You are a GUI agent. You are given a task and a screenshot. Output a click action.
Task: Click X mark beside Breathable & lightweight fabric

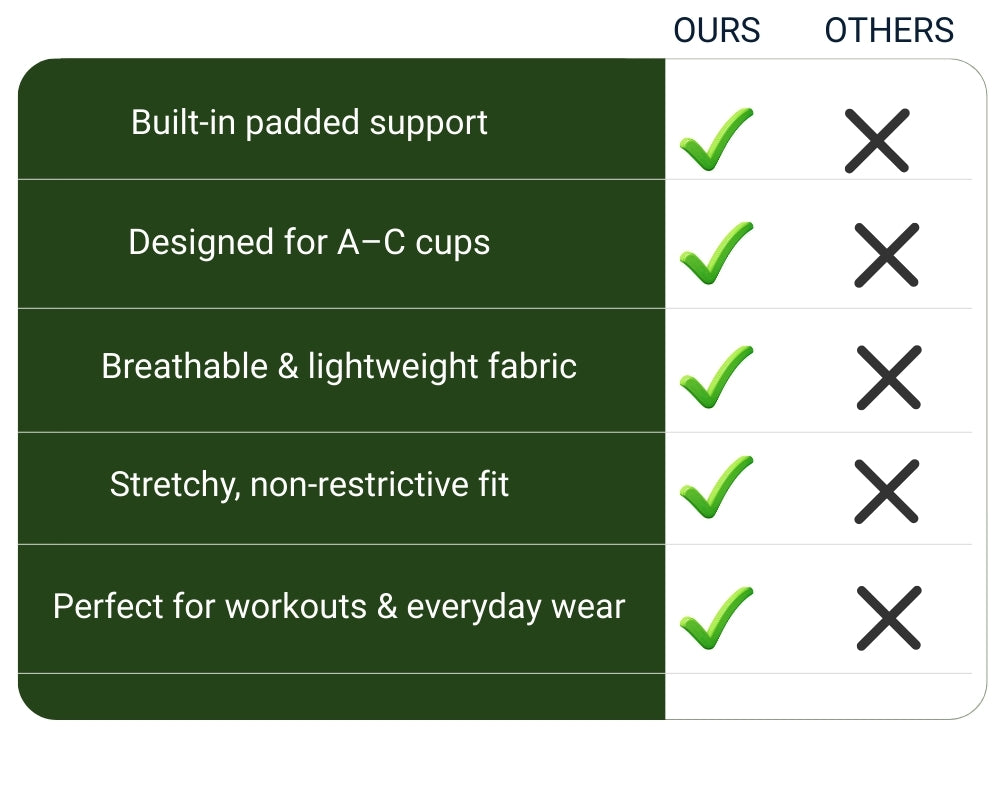(x=888, y=377)
